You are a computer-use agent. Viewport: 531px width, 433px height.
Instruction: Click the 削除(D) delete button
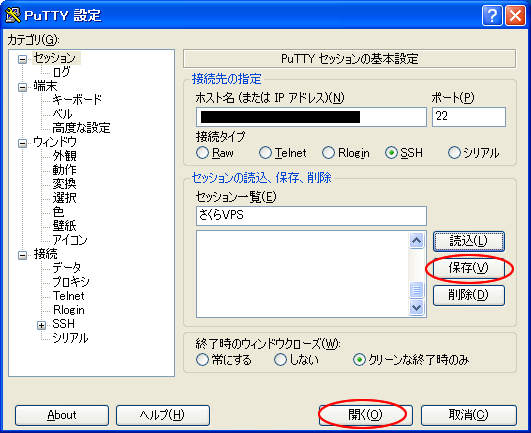point(469,295)
